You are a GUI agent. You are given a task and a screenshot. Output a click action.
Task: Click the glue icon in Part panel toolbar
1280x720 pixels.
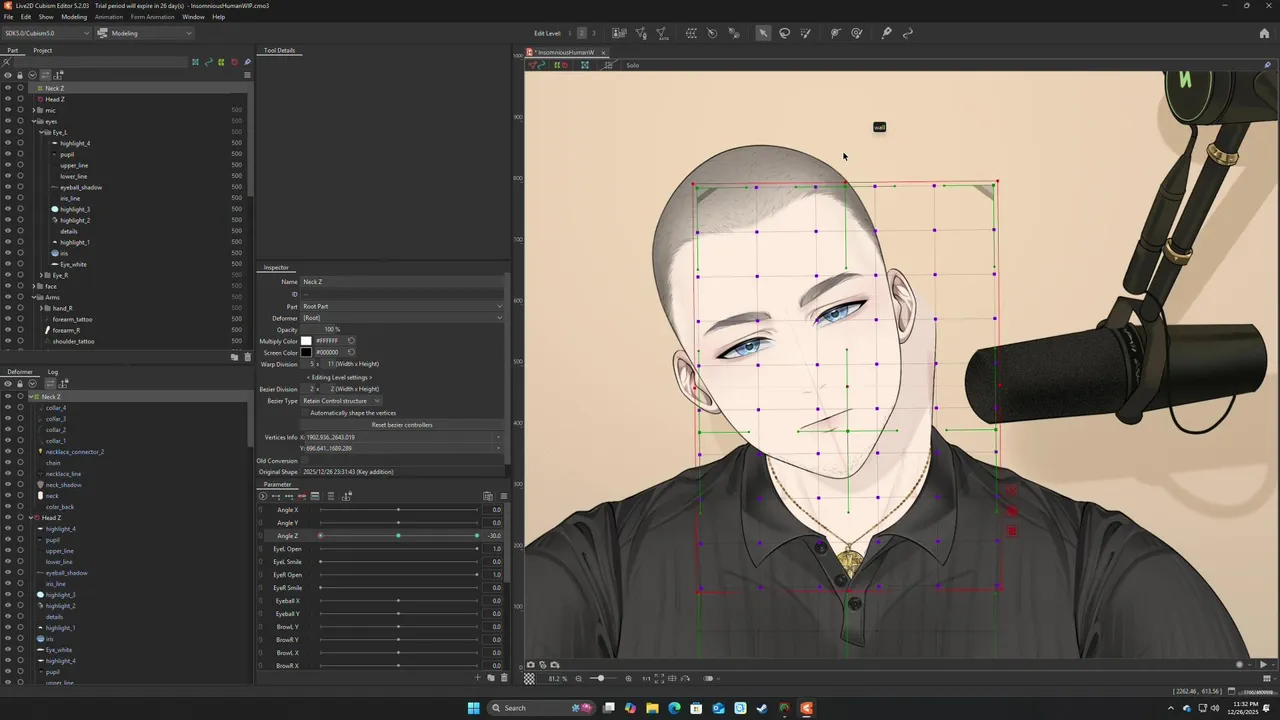(246, 62)
